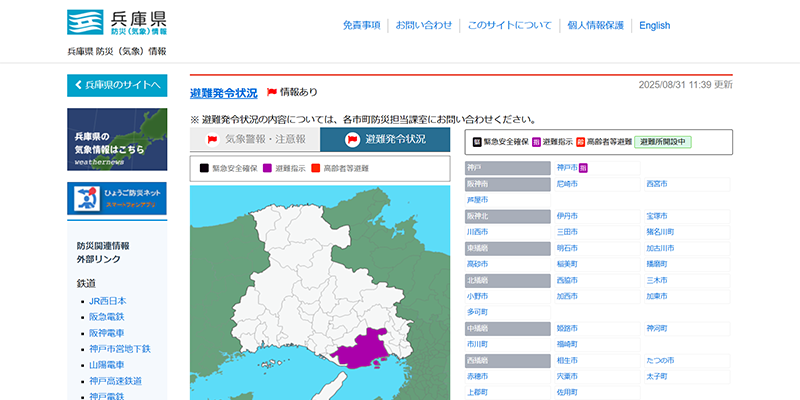Select 市川町 in the city list
The image size is (800, 400).
[x=477, y=344]
